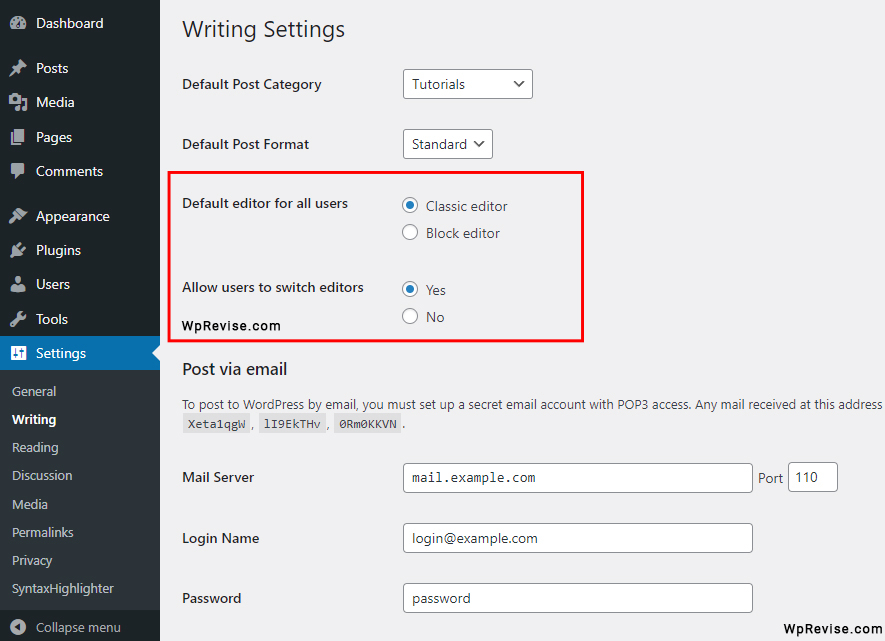Click the Mail Server input field
885x641 pixels.
pyautogui.click(x=577, y=477)
